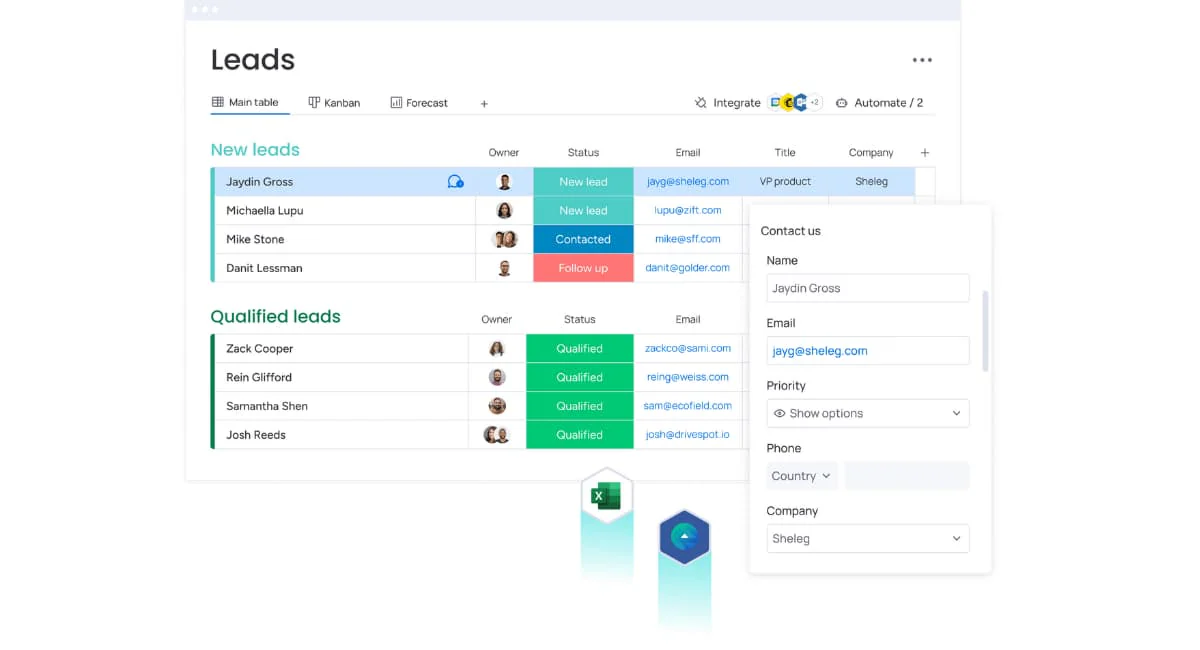This screenshot has height=650, width=1200.
Task: Open email josh@drivespot.io
Action: (688, 435)
